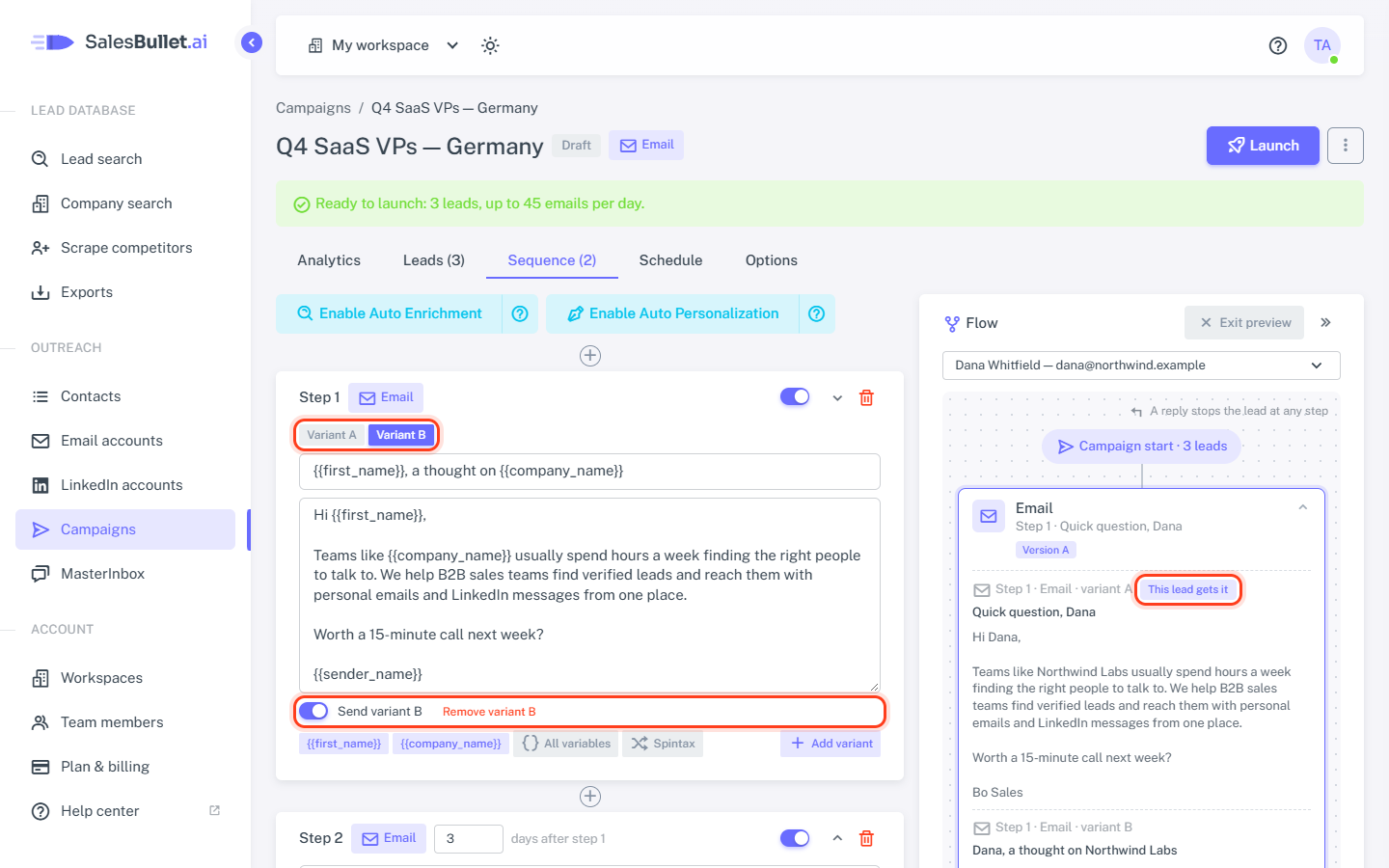Switch to the Leads (3) tab
The image size is (1389, 868).
(434, 260)
